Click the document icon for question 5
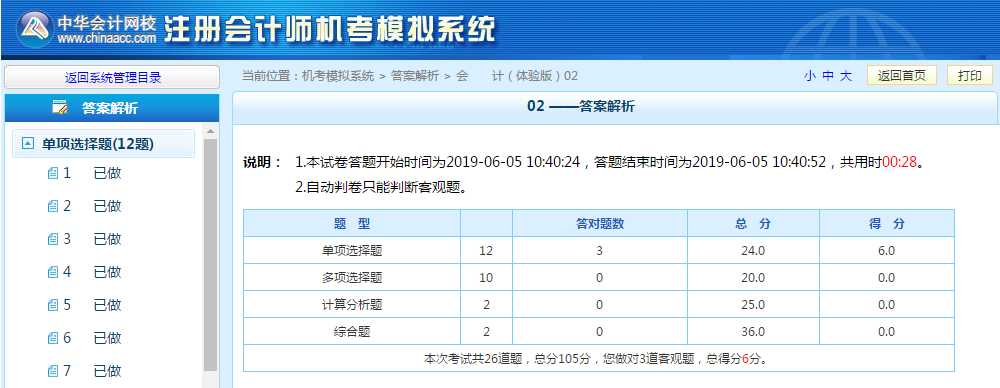The width and height of the screenshot is (1000, 388). [53, 305]
